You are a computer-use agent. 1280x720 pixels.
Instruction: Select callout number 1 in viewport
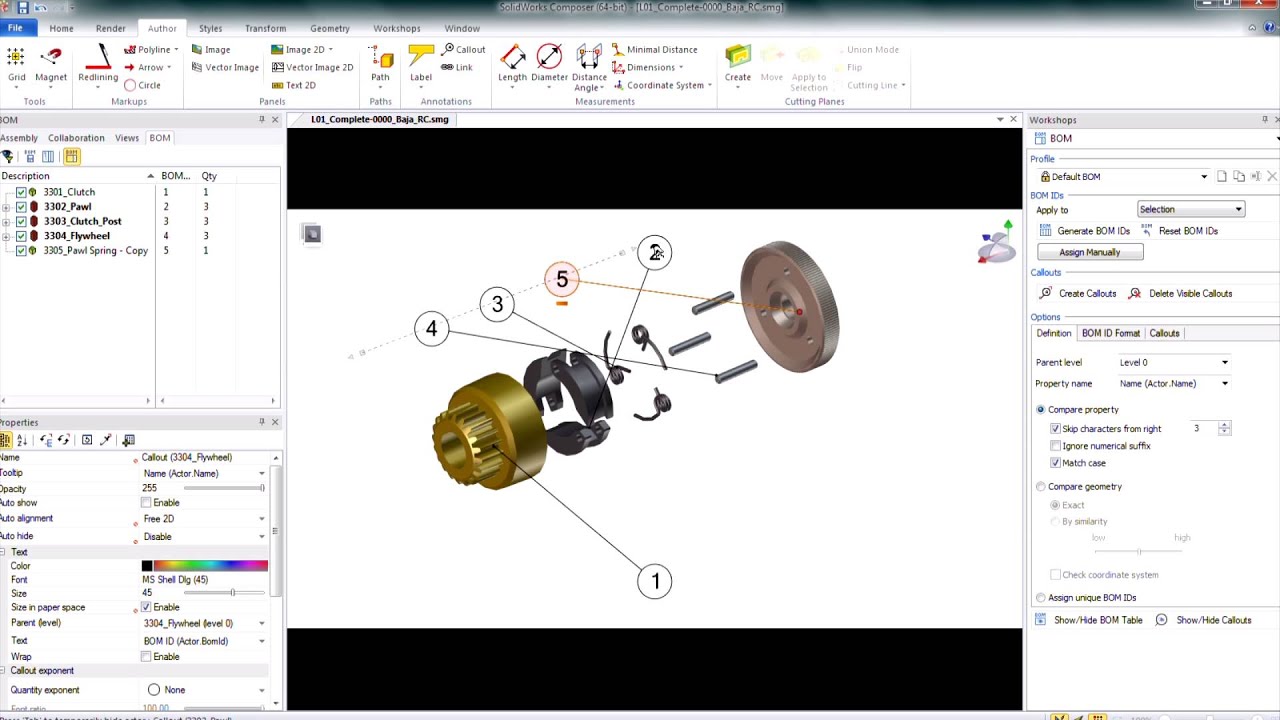[x=655, y=581]
